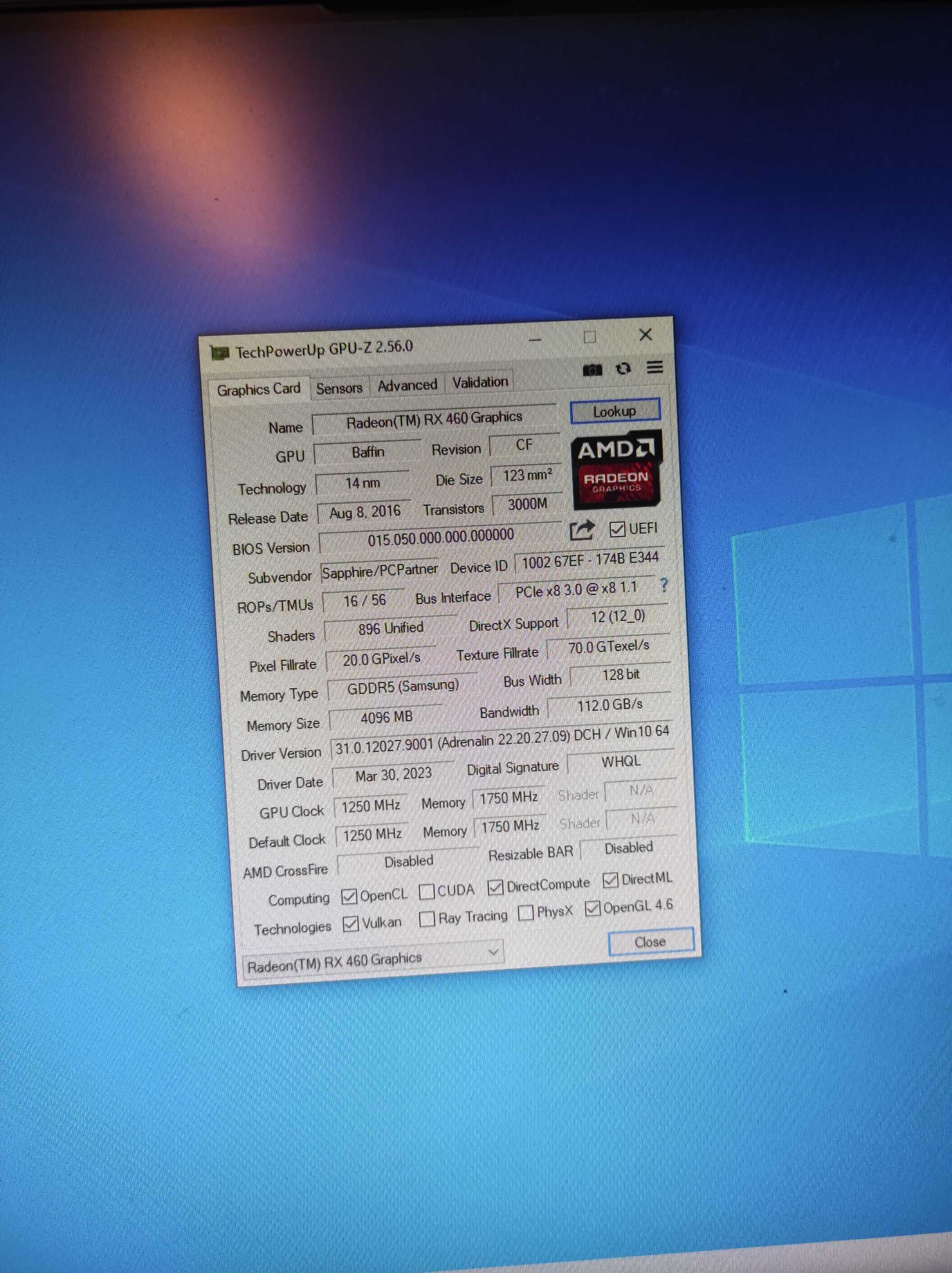
Task: Click the ROPs/TMUs value 16 / 56
Action: pyautogui.click(x=364, y=601)
